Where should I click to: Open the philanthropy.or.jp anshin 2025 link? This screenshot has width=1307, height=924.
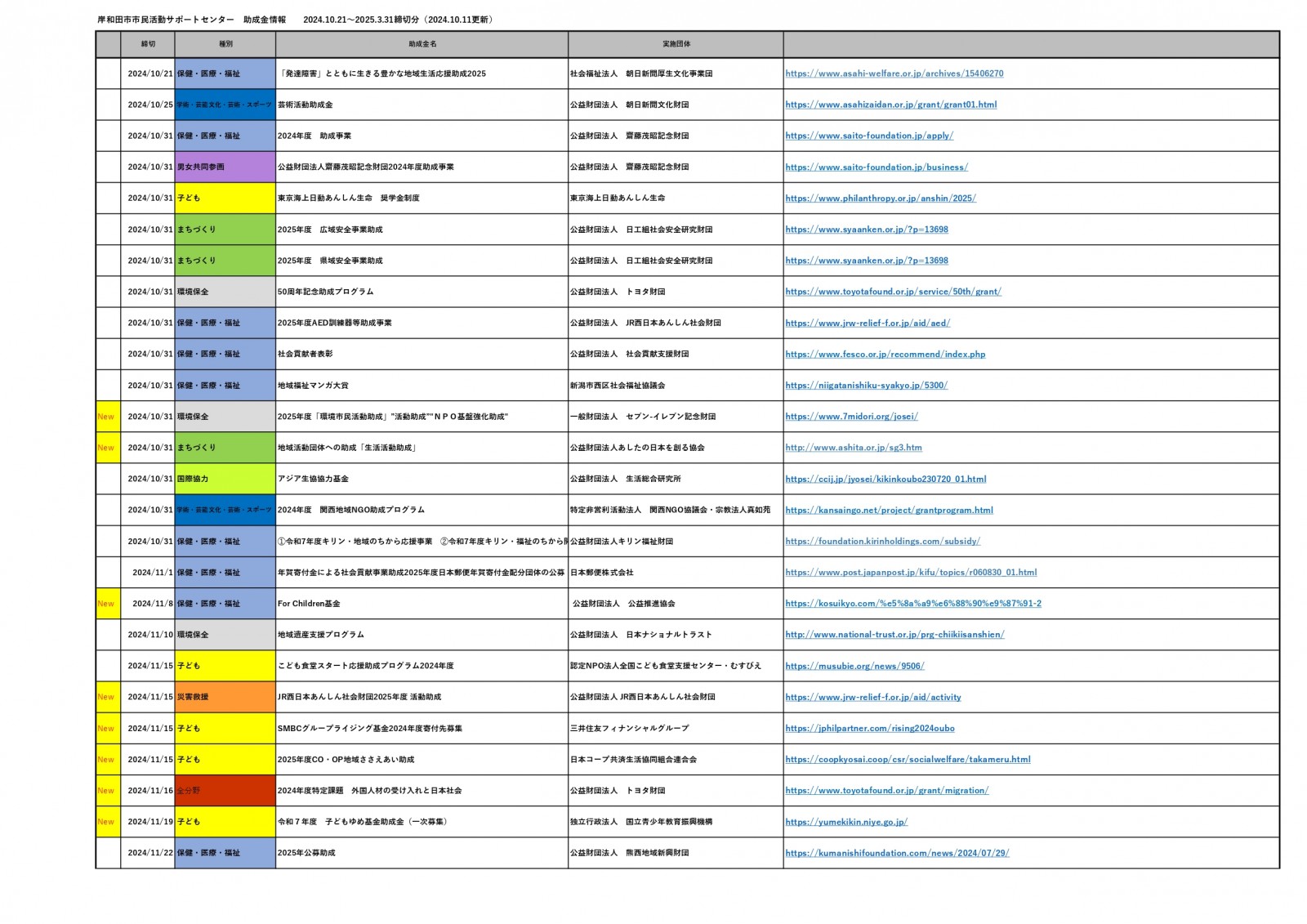[881, 199]
